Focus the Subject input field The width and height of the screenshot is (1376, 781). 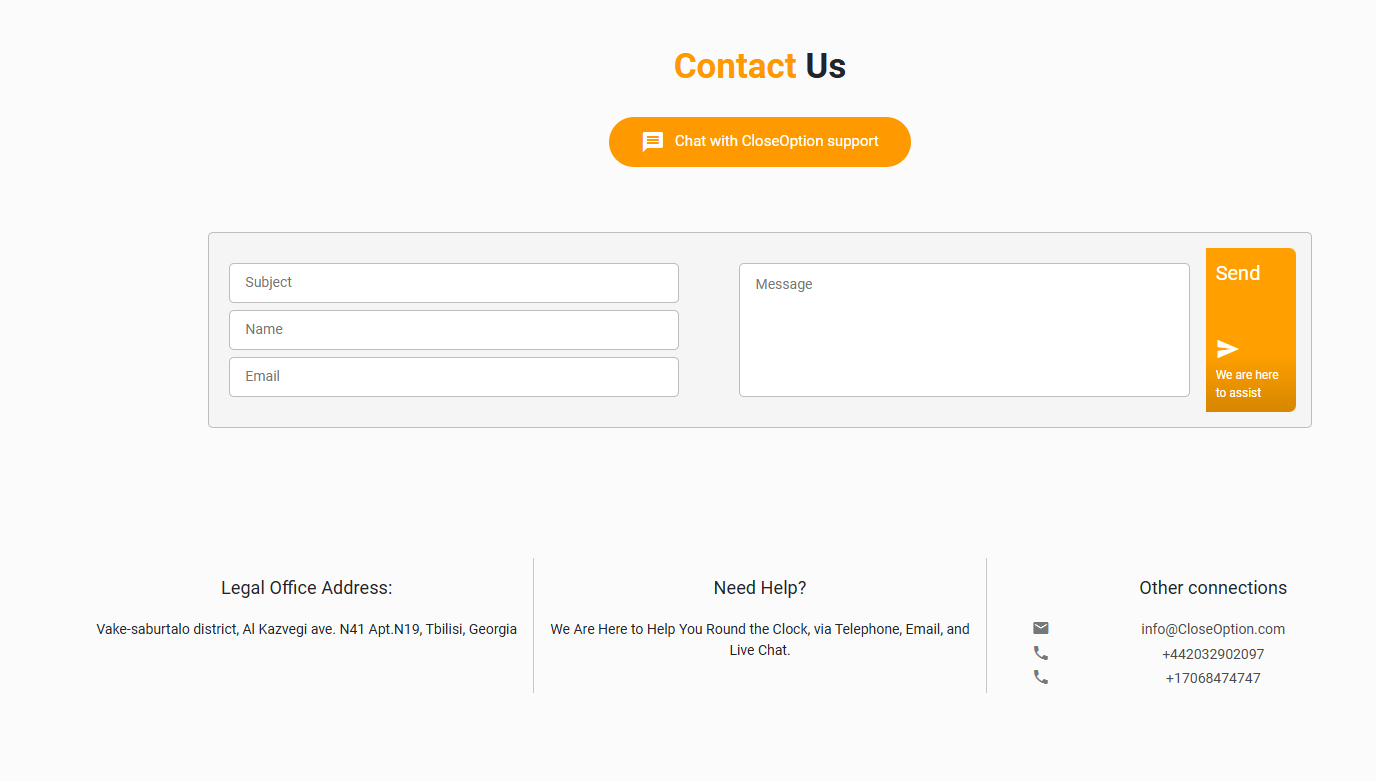(x=454, y=283)
